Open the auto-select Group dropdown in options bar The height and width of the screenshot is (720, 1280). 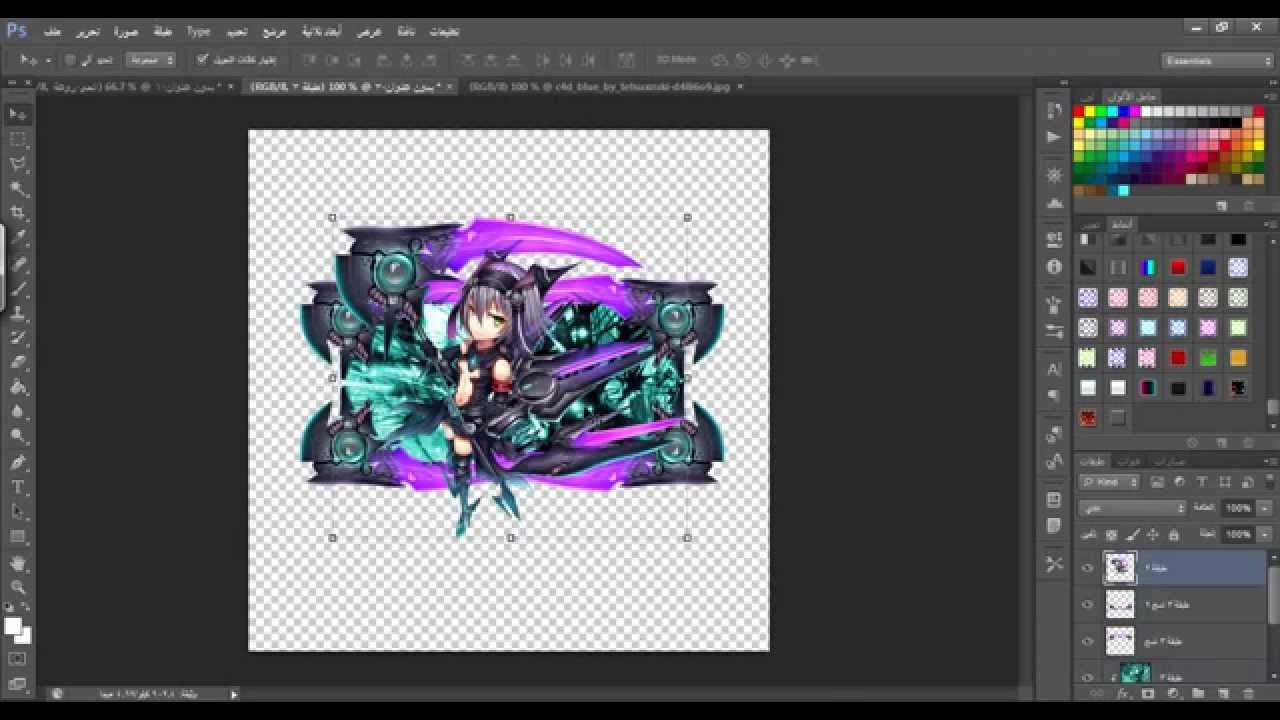(151, 60)
